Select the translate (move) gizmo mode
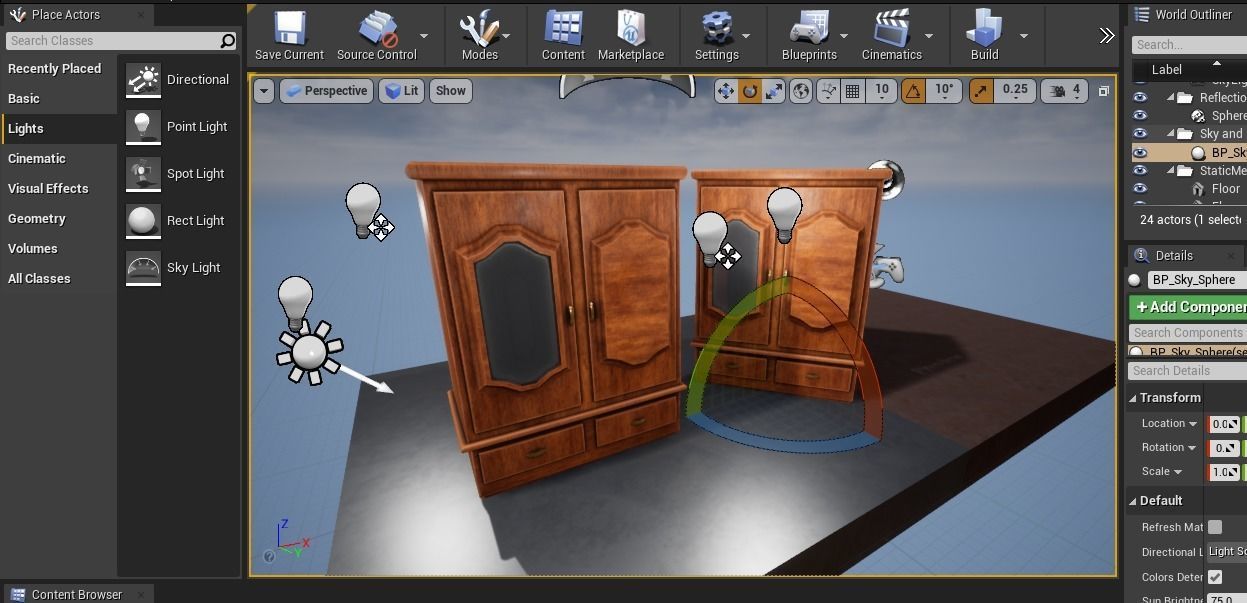 tap(726, 91)
